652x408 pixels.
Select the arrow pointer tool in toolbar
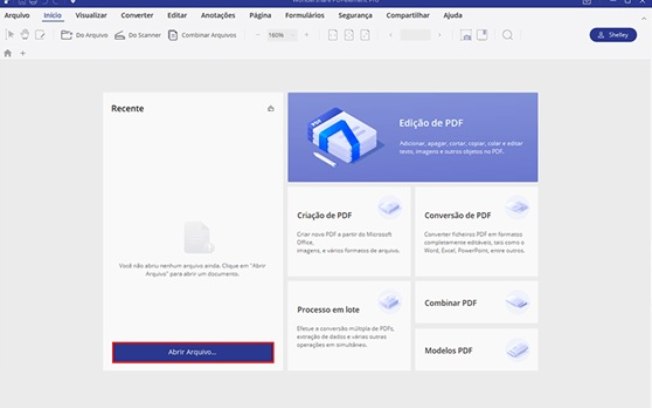pos(10,35)
